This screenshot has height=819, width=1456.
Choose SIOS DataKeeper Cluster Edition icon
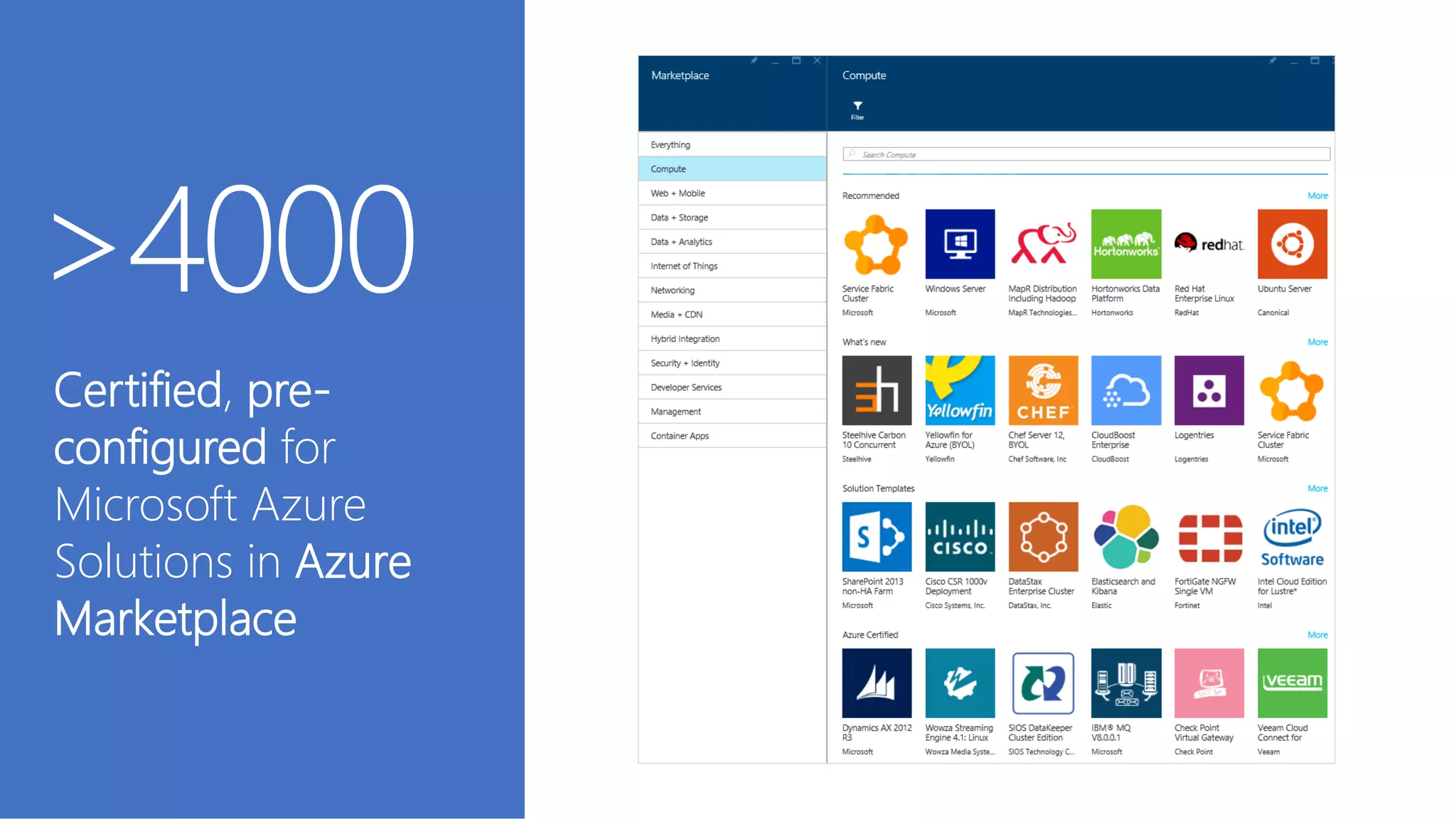click(1043, 683)
